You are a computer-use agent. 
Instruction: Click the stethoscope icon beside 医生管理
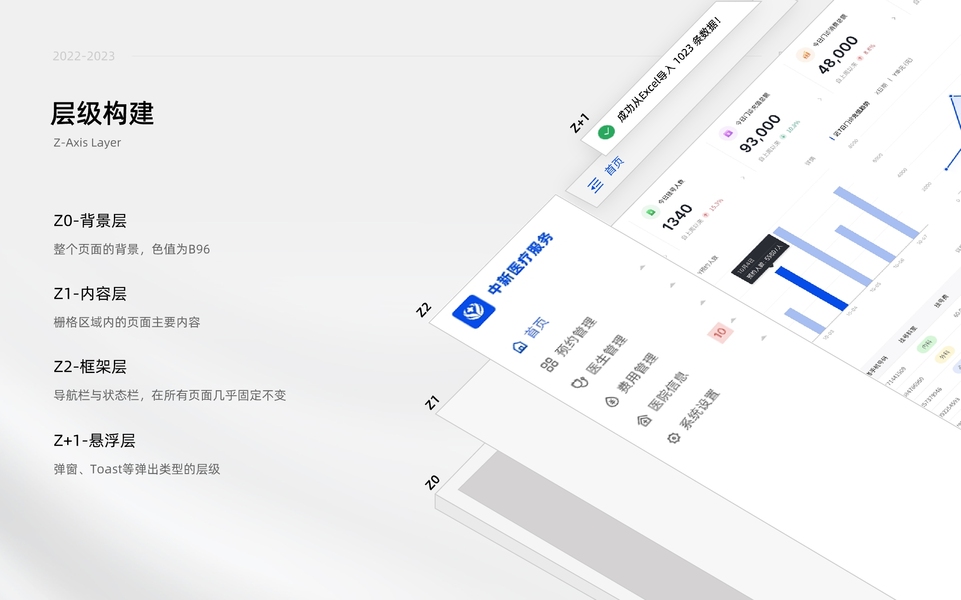point(580,382)
